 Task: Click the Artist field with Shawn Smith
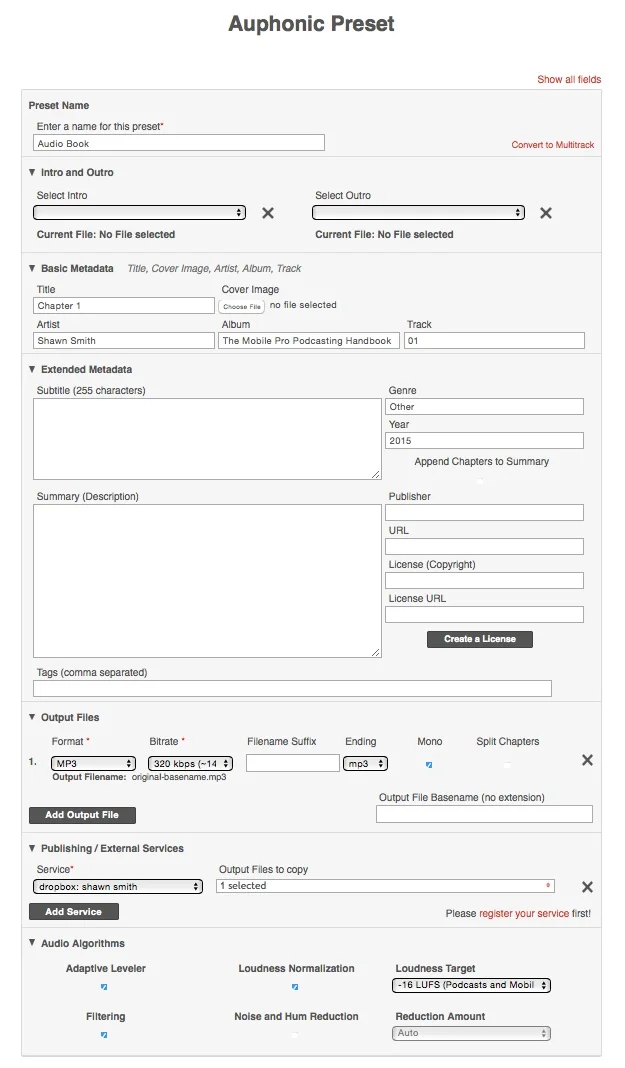pos(124,341)
